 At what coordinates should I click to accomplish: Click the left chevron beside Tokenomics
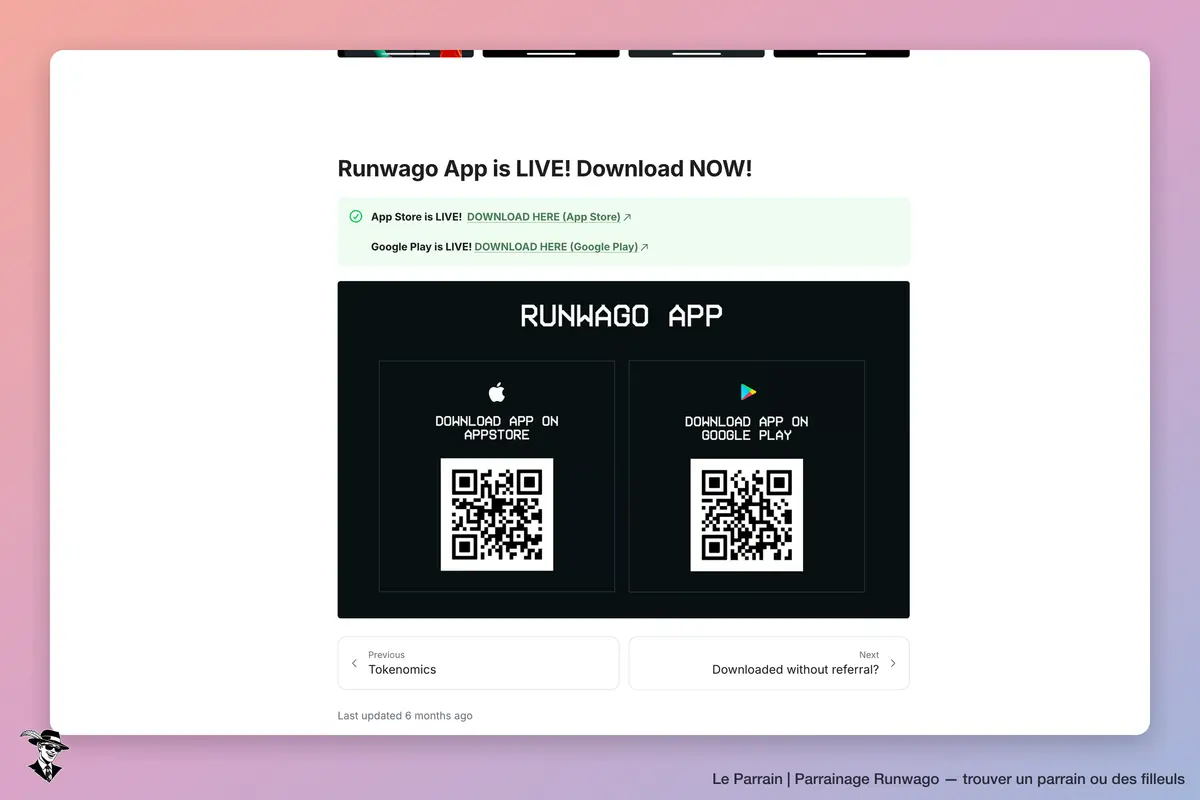point(354,663)
